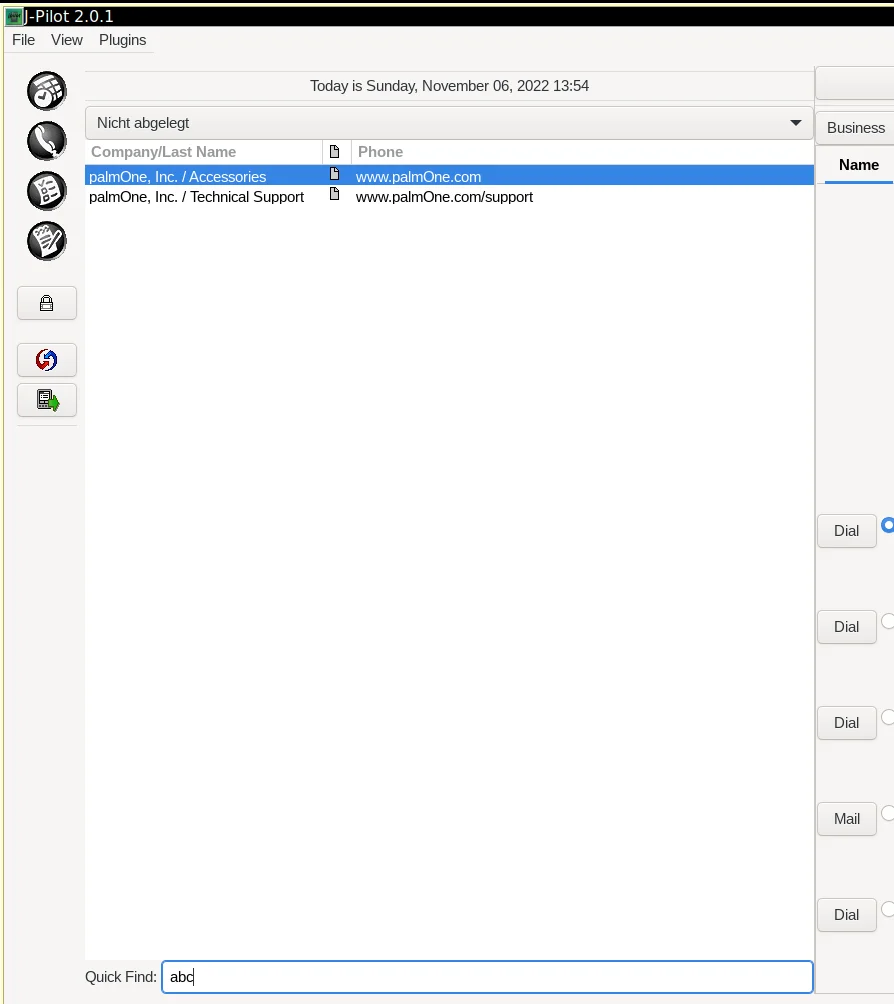894x1004 pixels.
Task: Click the backup handheld icon with green arrow
Action: (x=47, y=400)
